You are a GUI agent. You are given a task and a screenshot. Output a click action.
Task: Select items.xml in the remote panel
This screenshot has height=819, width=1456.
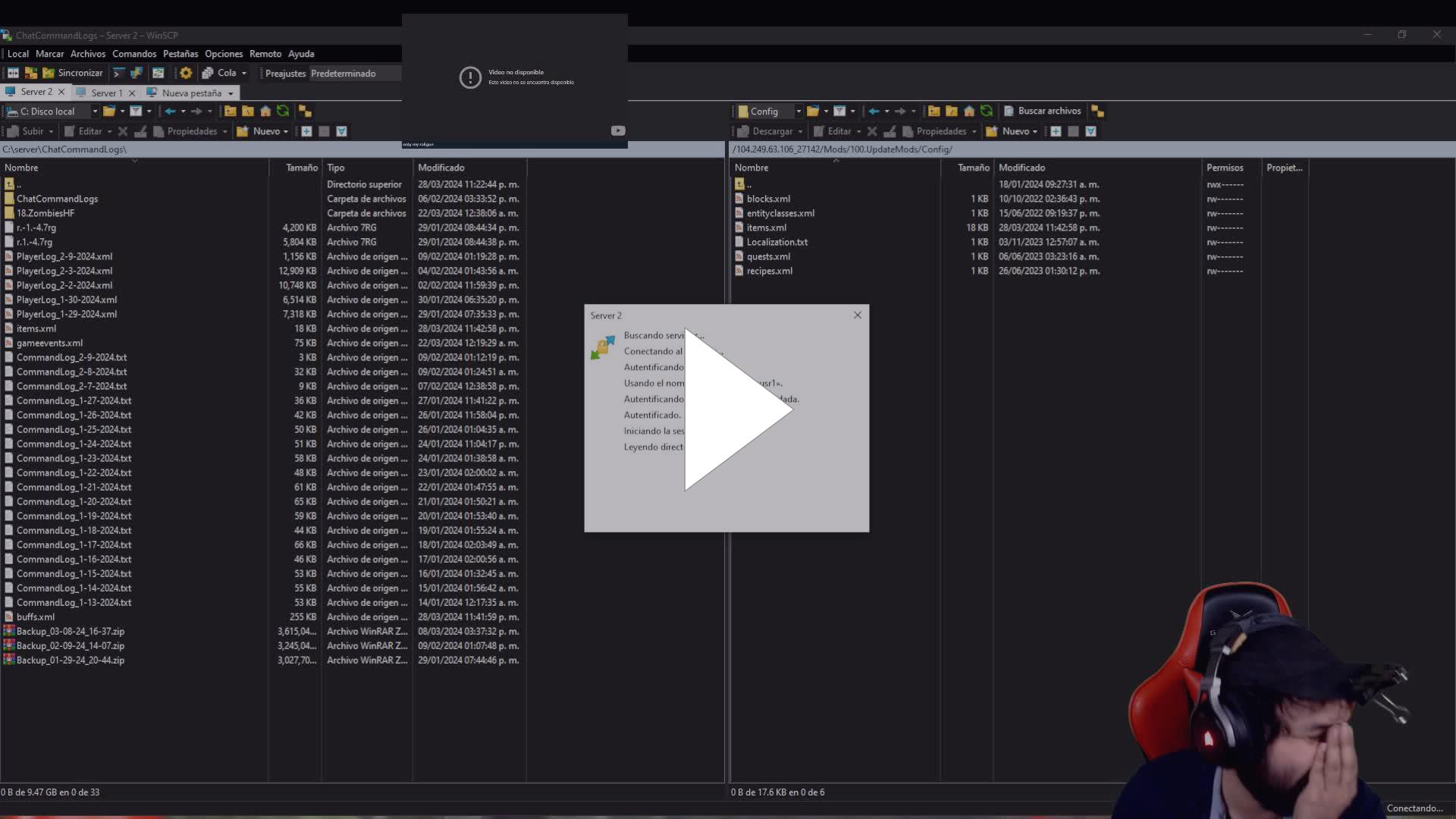click(766, 227)
